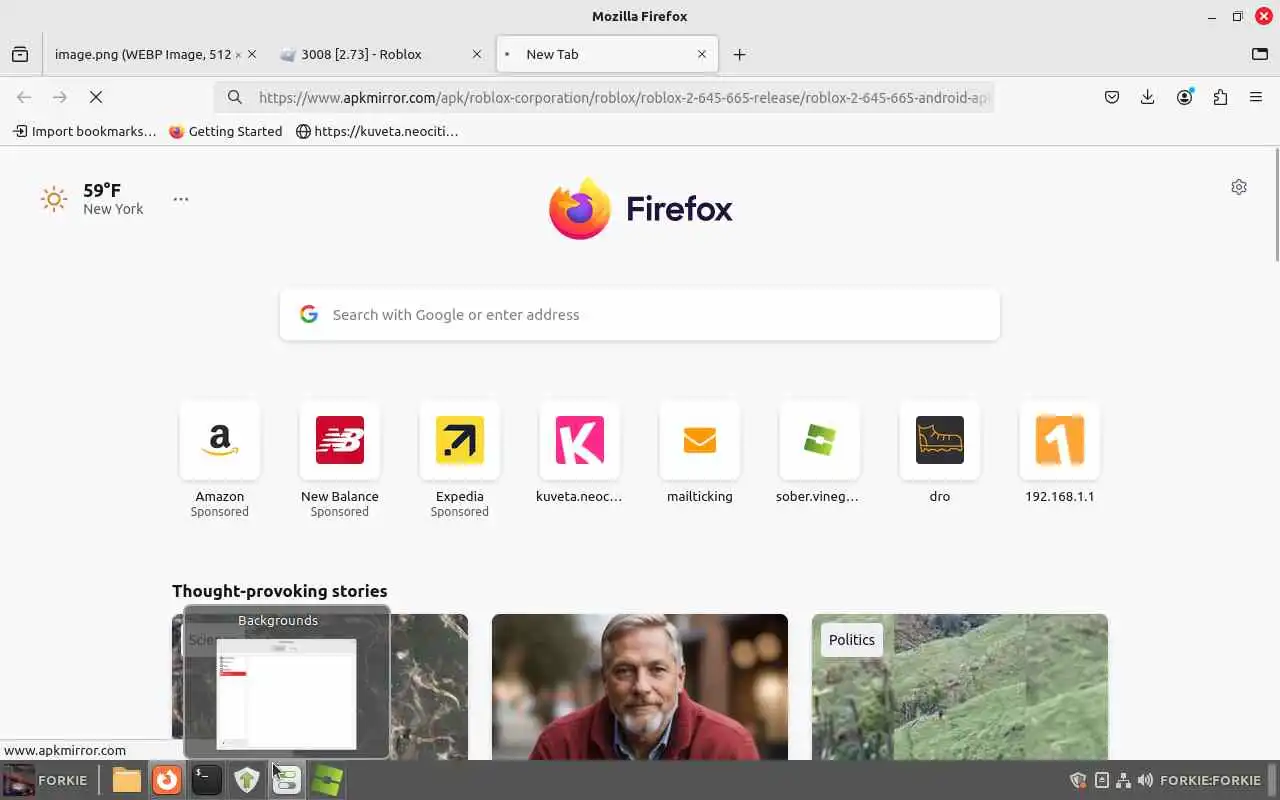The width and height of the screenshot is (1280, 800).
Task: Click the Thought-provoking stories heading
Action: point(280,591)
